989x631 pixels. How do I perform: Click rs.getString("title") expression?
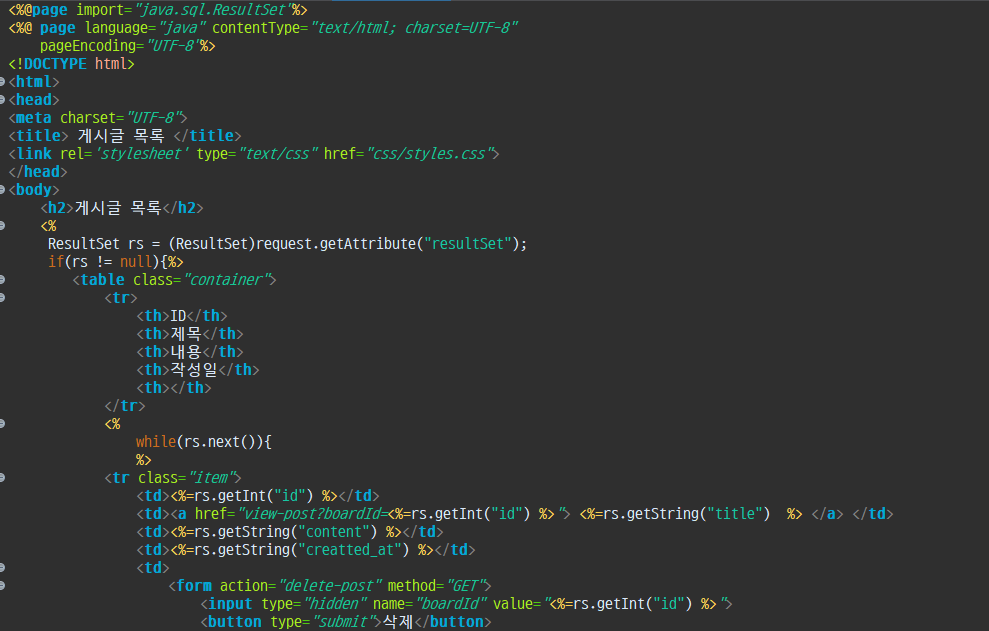point(686,514)
